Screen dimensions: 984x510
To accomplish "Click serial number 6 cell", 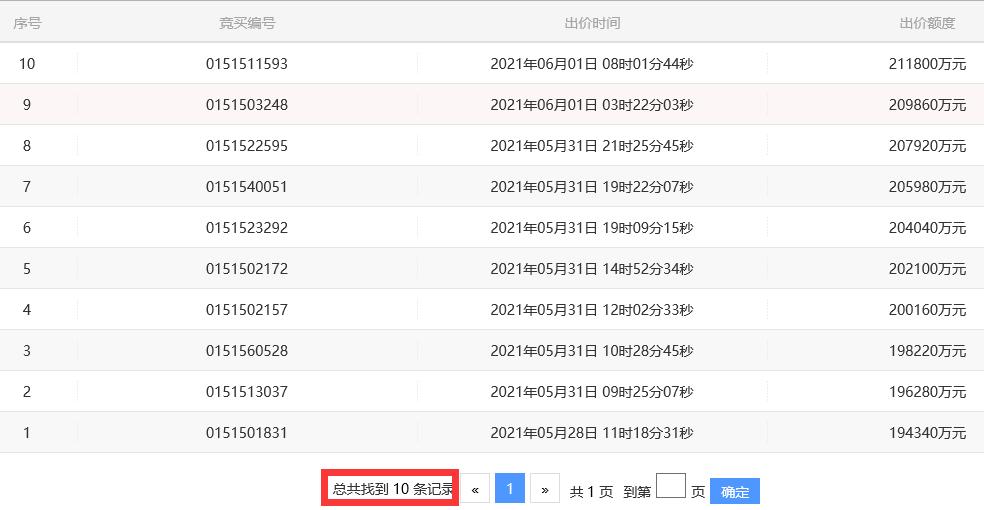I will pyautogui.click(x=27, y=228).
